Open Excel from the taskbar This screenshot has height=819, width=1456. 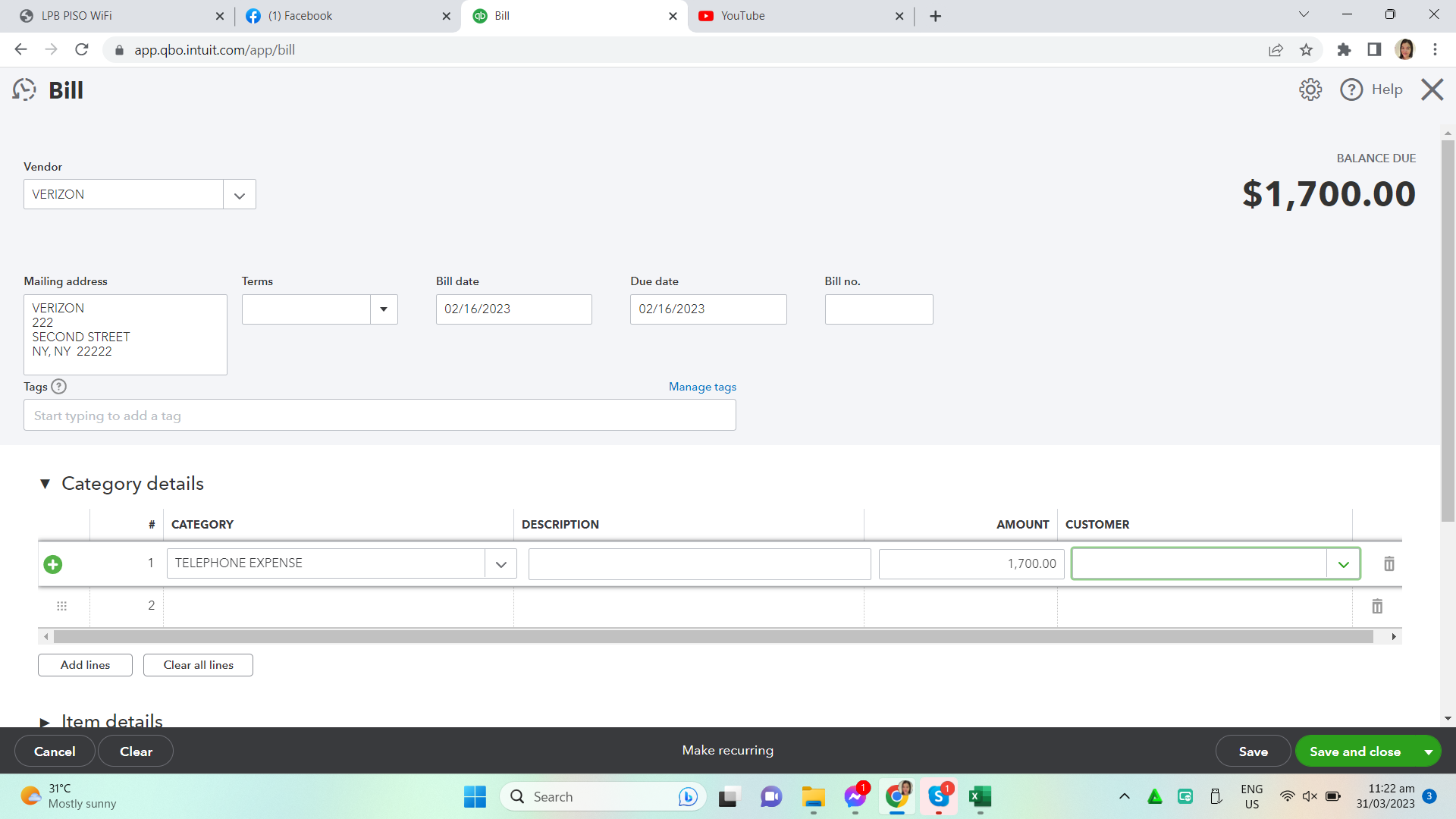click(980, 796)
